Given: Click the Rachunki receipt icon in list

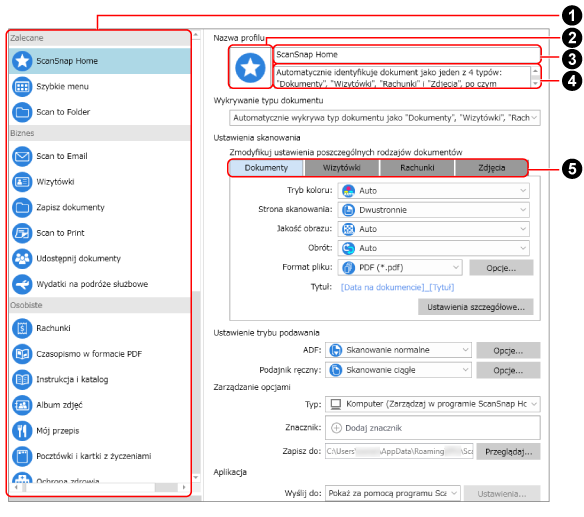Looking at the screenshot, I should [x=22, y=329].
